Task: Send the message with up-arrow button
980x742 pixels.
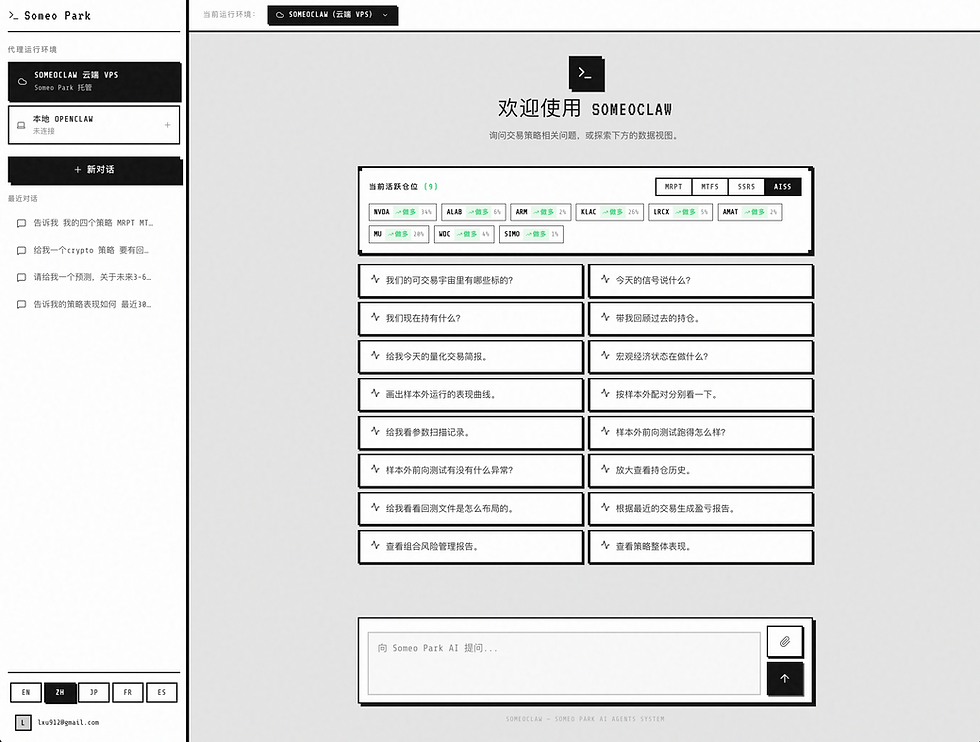Action: click(784, 679)
